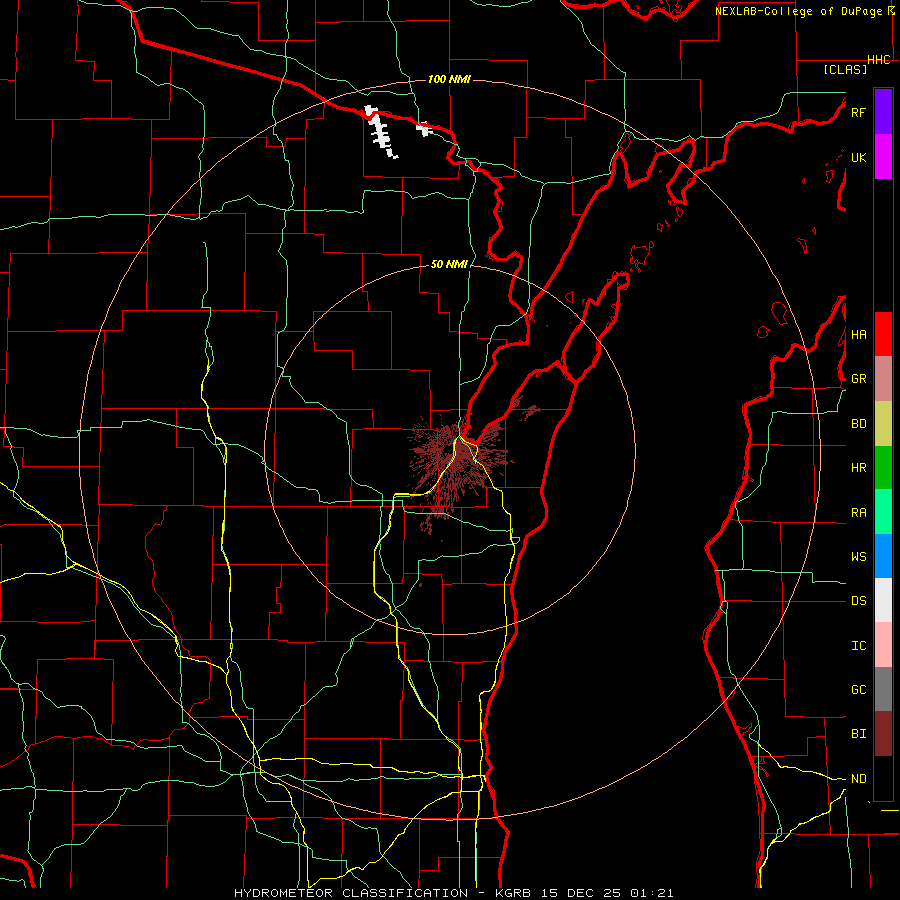This screenshot has width=900, height=900.
Task: Click the 'GC' legend label
Action: [859, 690]
